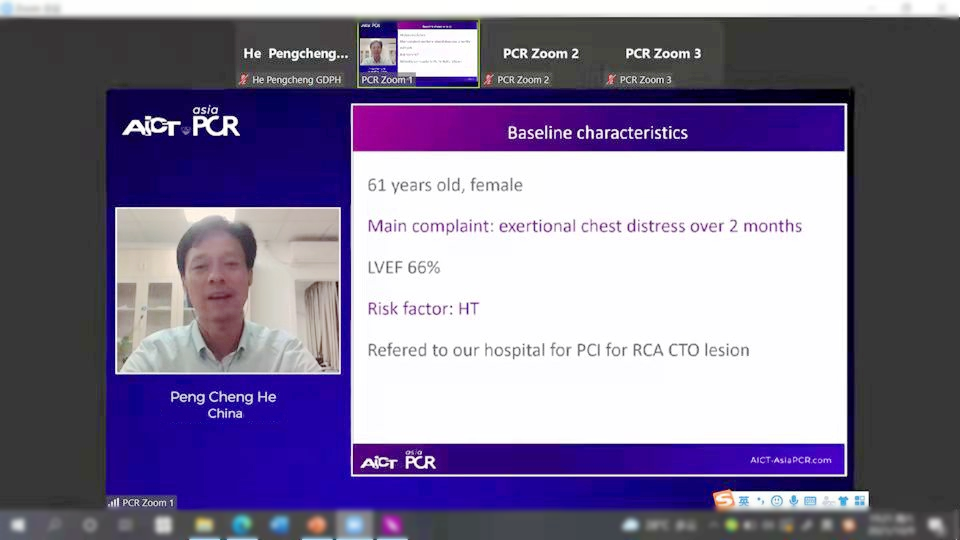Select PCR Zoom 1 shared-screen thumbnail

[418, 52]
